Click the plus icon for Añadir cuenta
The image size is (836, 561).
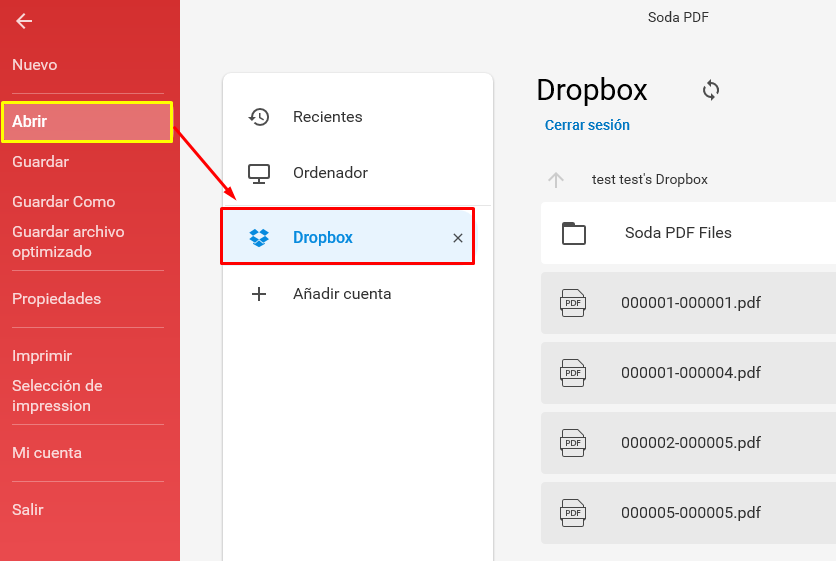click(259, 294)
